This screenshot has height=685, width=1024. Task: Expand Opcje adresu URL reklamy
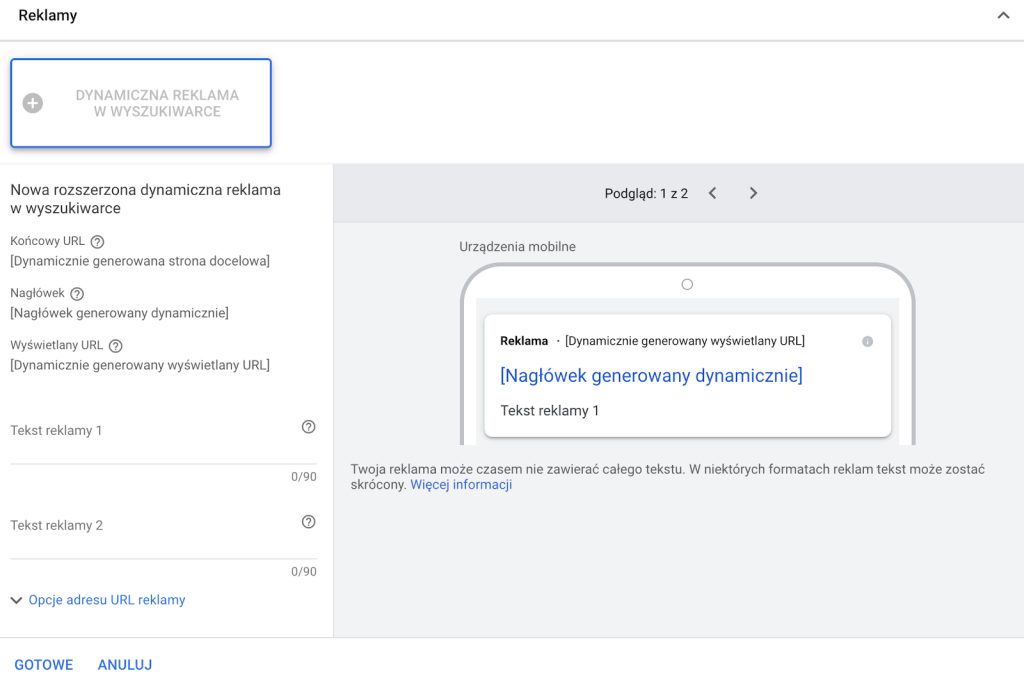(x=98, y=600)
